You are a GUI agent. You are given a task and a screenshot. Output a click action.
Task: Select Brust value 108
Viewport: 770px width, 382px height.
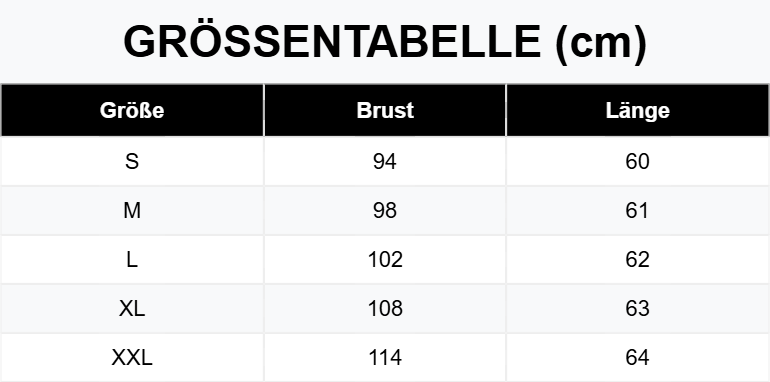point(385,308)
